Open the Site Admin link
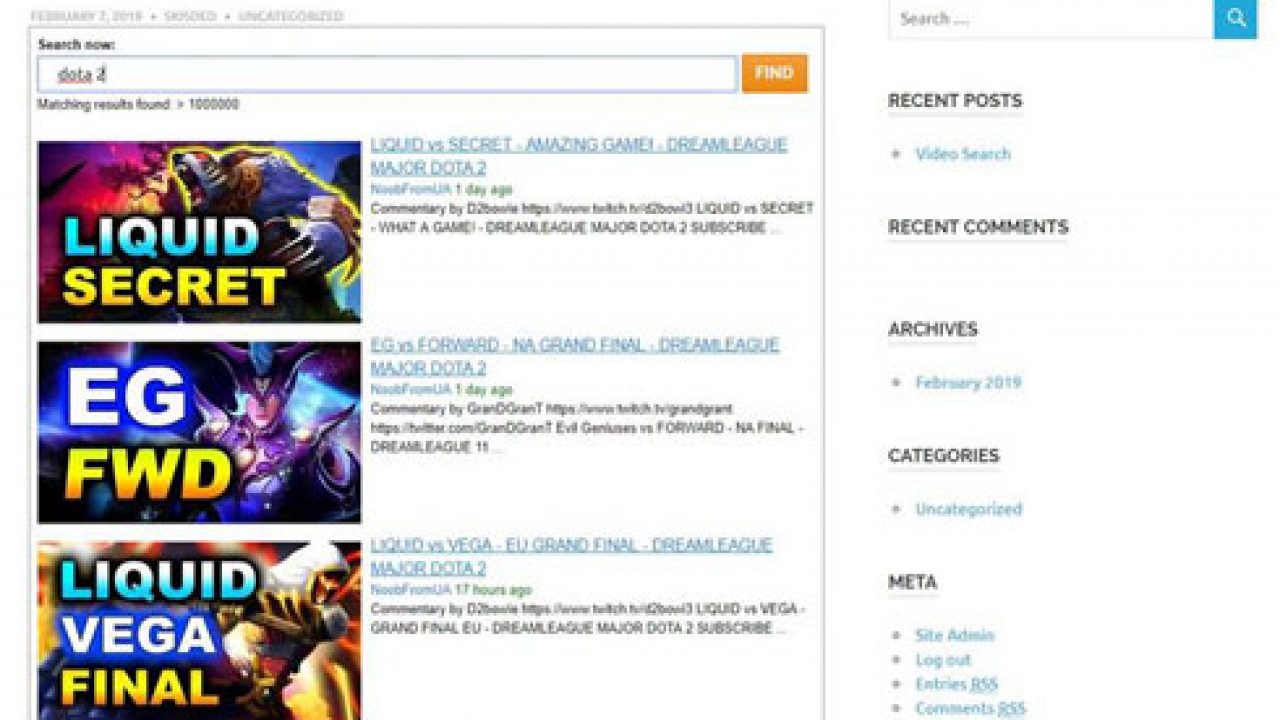 [x=955, y=635]
